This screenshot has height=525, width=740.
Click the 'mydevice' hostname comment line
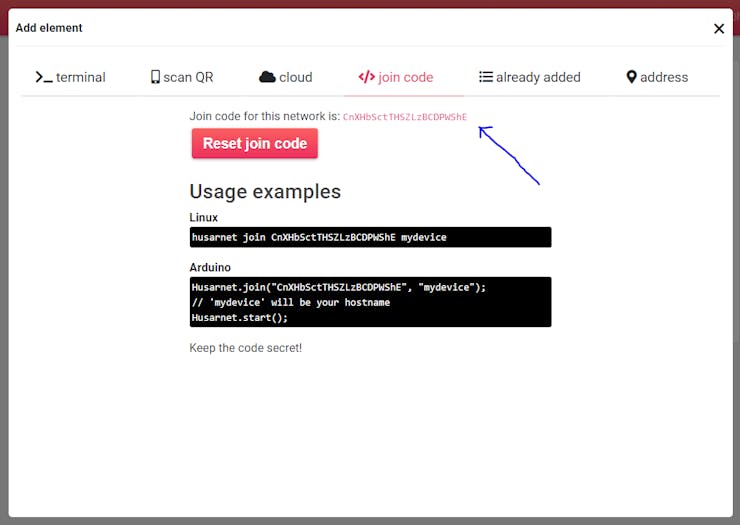(291, 302)
